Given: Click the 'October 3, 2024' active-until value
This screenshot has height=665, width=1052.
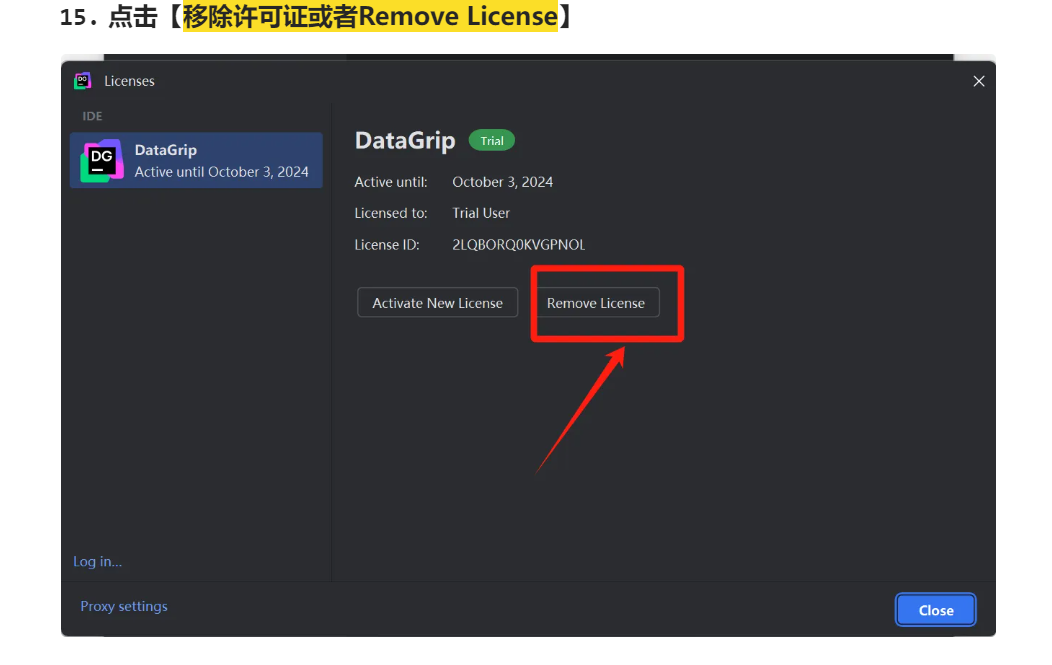Looking at the screenshot, I should coord(503,182).
